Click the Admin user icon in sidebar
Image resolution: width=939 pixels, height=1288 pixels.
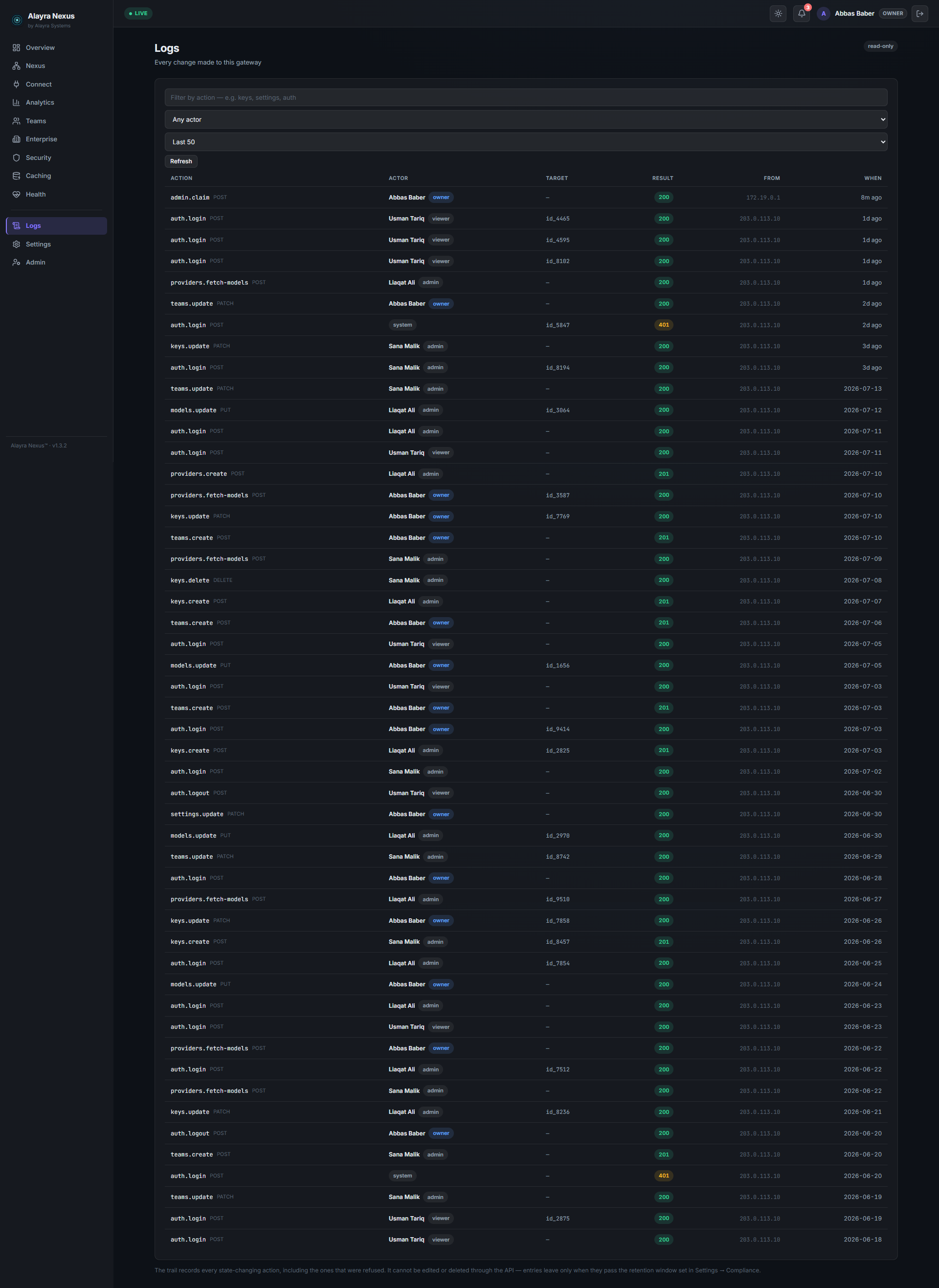(x=17, y=263)
